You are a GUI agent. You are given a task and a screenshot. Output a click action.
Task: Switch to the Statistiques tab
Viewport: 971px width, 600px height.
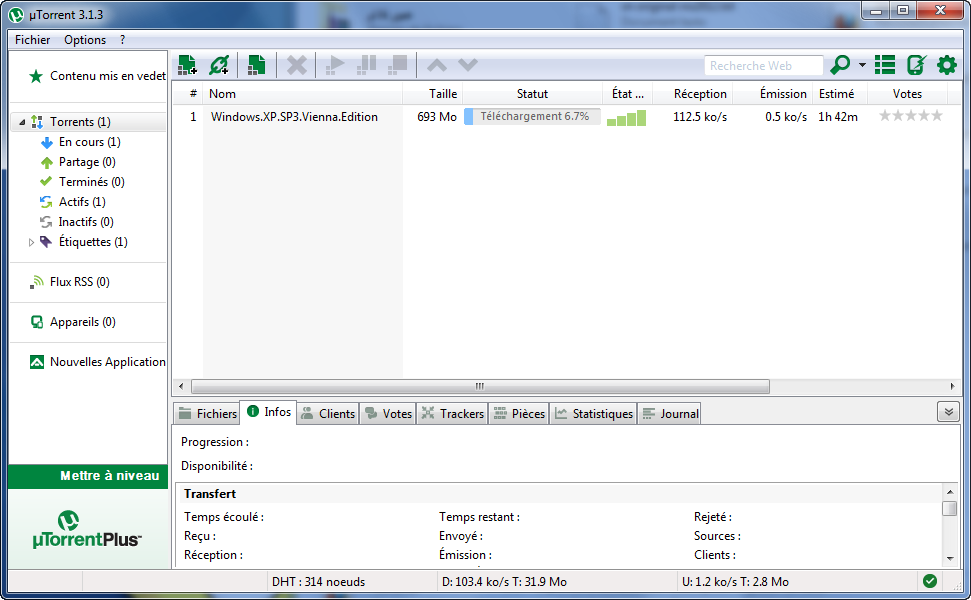(594, 414)
